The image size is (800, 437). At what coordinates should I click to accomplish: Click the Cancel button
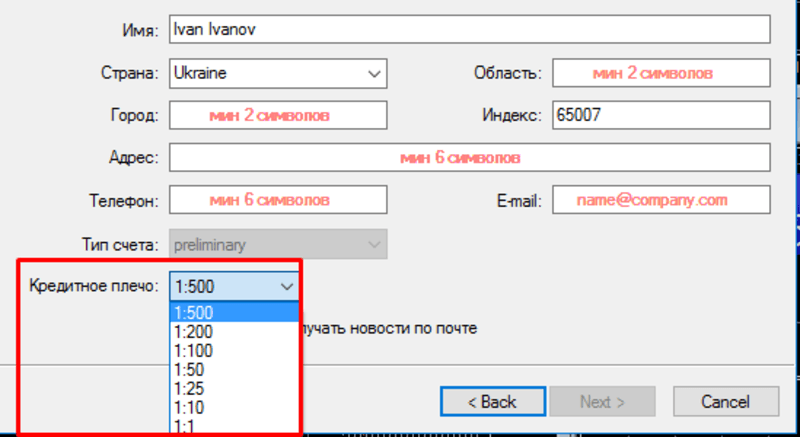coord(726,402)
